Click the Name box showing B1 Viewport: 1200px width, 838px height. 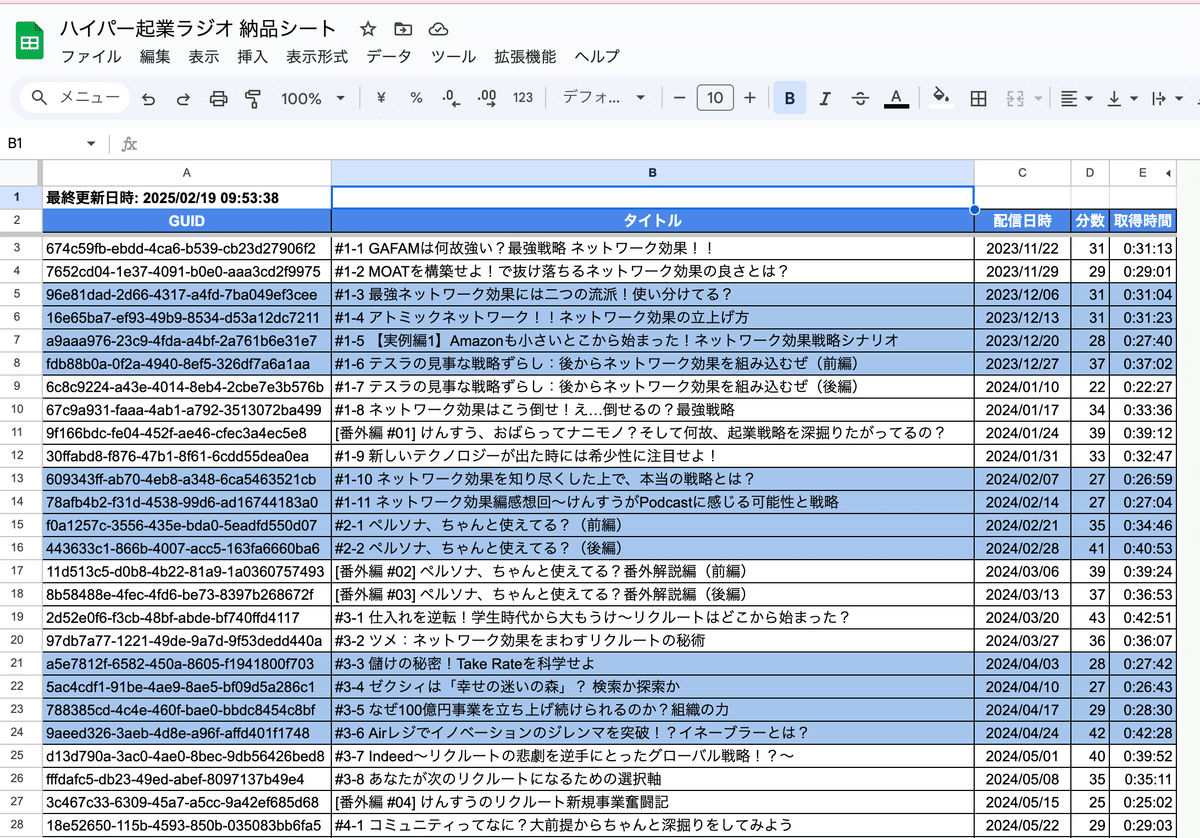pyautogui.click(x=42, y=144)
